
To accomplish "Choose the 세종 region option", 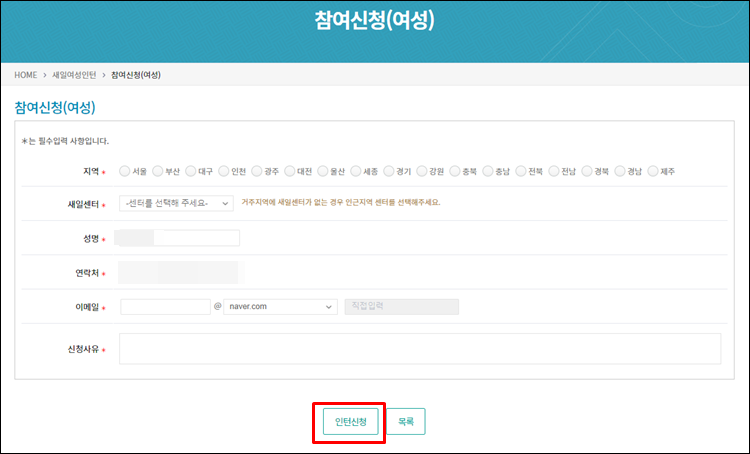I will pos(357,171).
